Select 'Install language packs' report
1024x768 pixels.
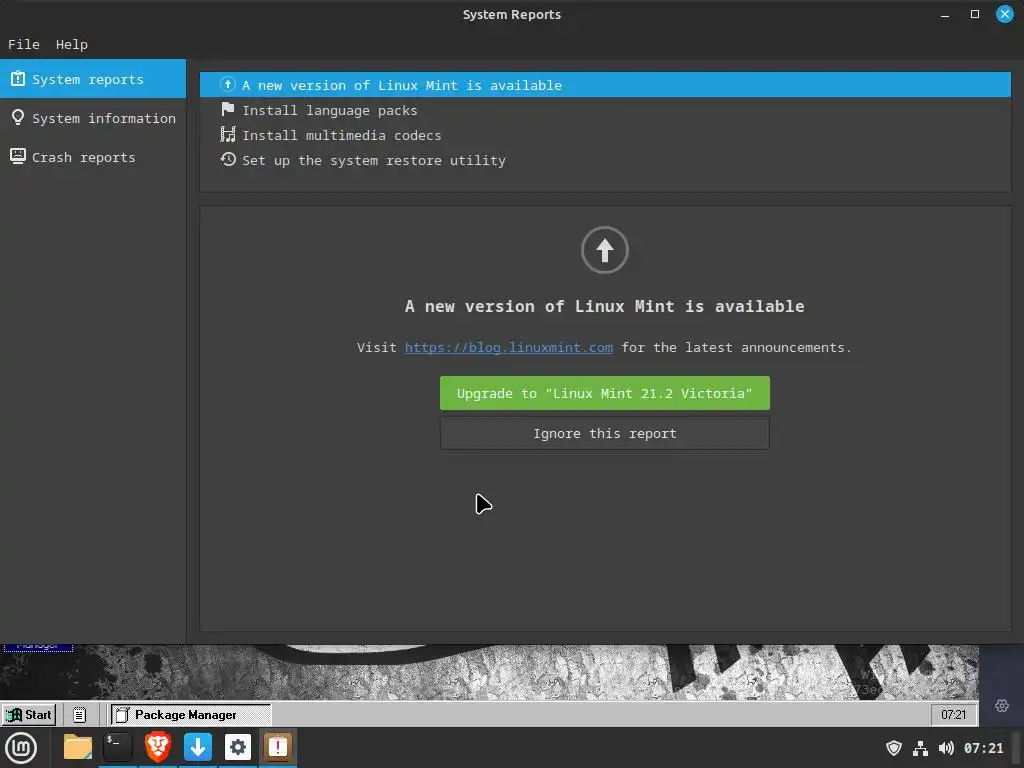tap(605, 110)
